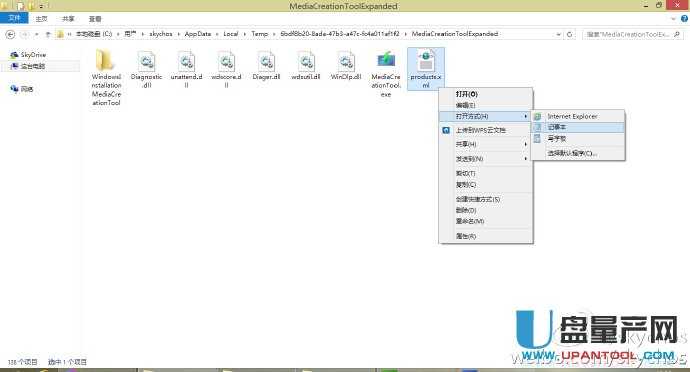The height and width of the screenshot is (372, 690).
Task: Choose 上传到WPS云文档 in the context menu
Action: 486,130
